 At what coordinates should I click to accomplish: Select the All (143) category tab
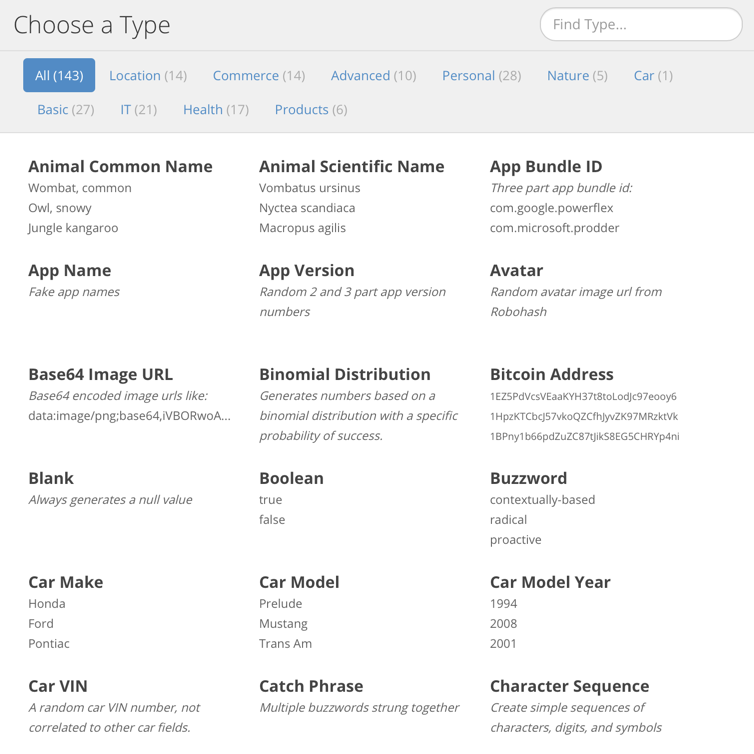[x=59, y=75]
